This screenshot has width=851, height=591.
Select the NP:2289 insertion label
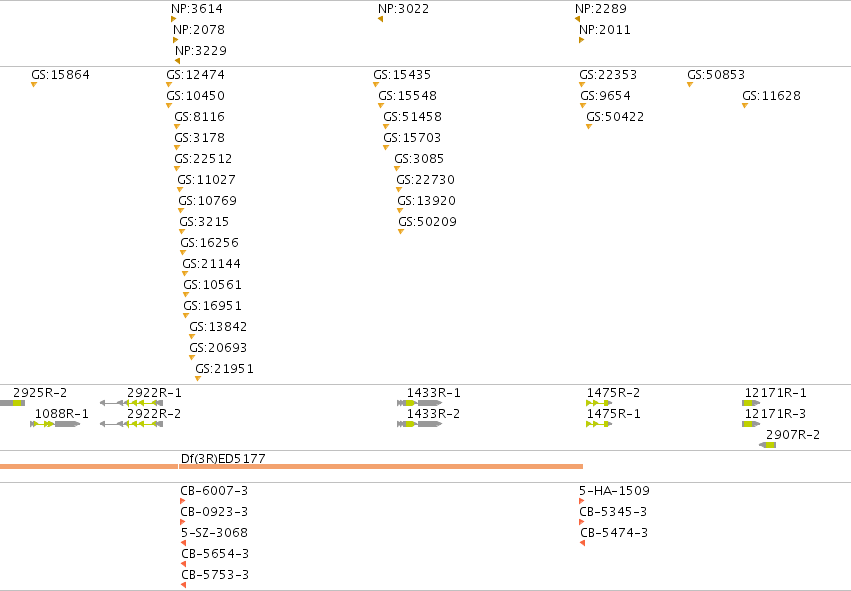[x=601, y=9]
